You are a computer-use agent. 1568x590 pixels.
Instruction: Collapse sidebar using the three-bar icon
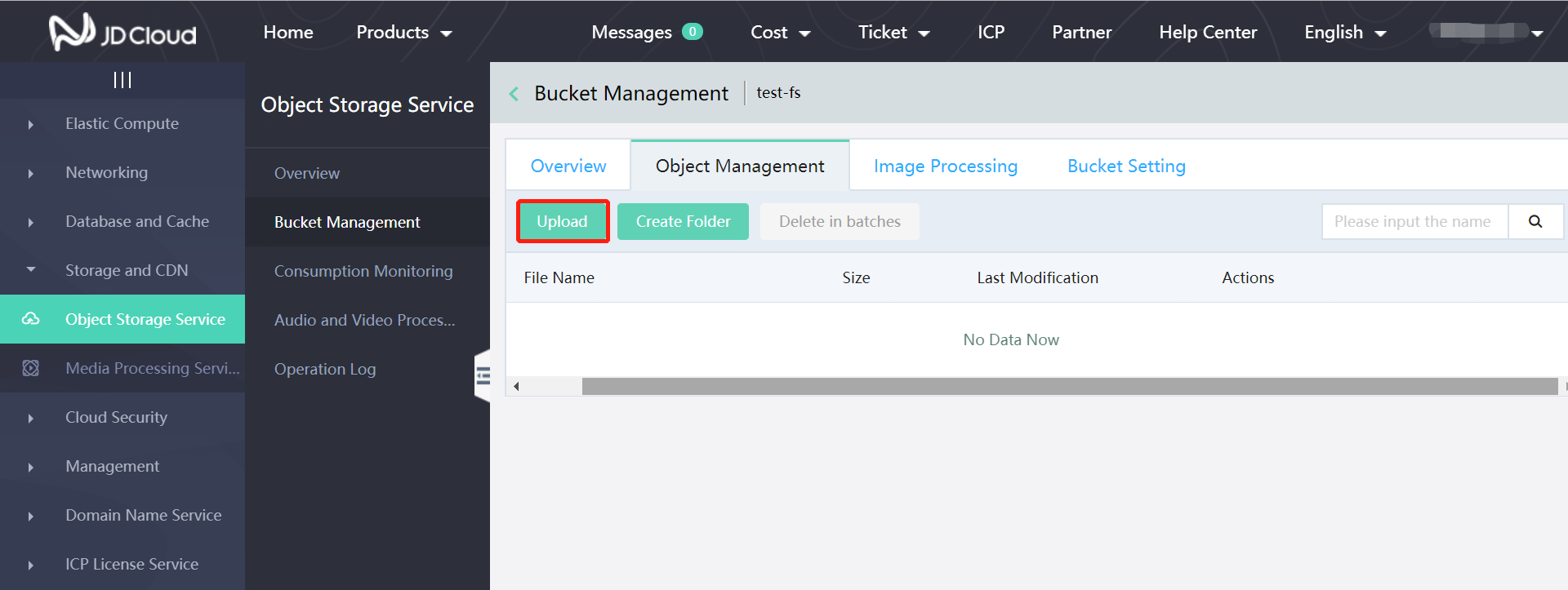click(x=122, y=80)
